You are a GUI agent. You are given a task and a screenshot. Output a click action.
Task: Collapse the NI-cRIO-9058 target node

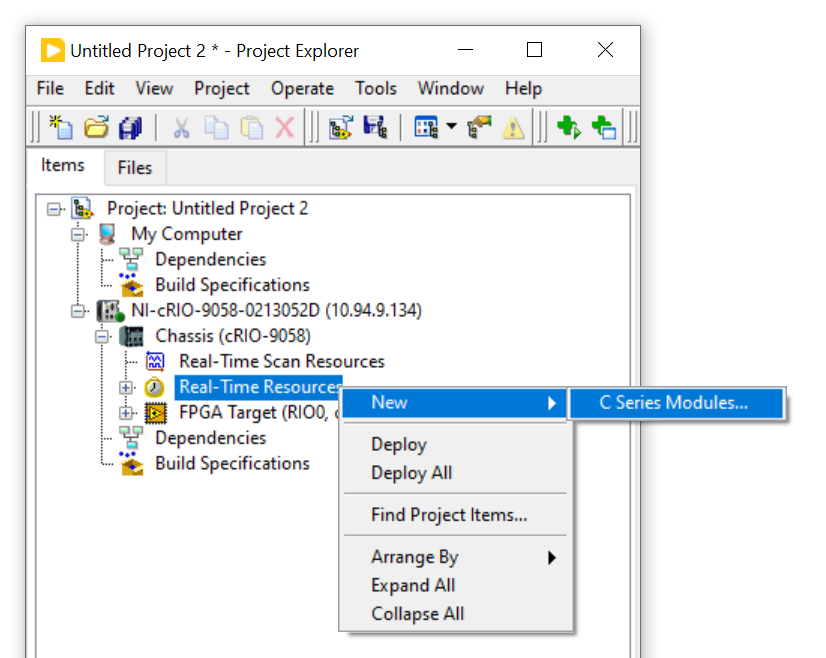point(78,311)
